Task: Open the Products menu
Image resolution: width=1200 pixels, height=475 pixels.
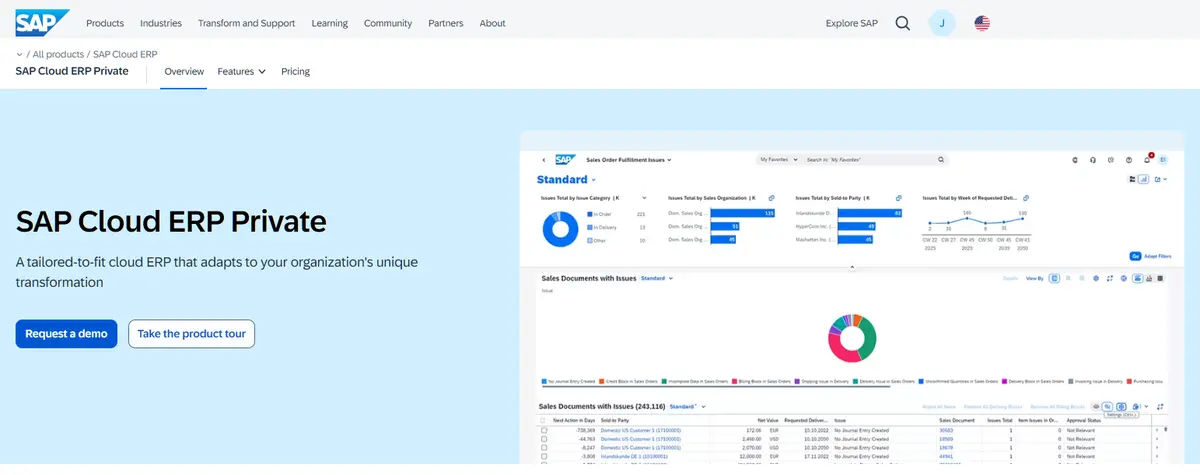Action: click(x=105, y=23)
